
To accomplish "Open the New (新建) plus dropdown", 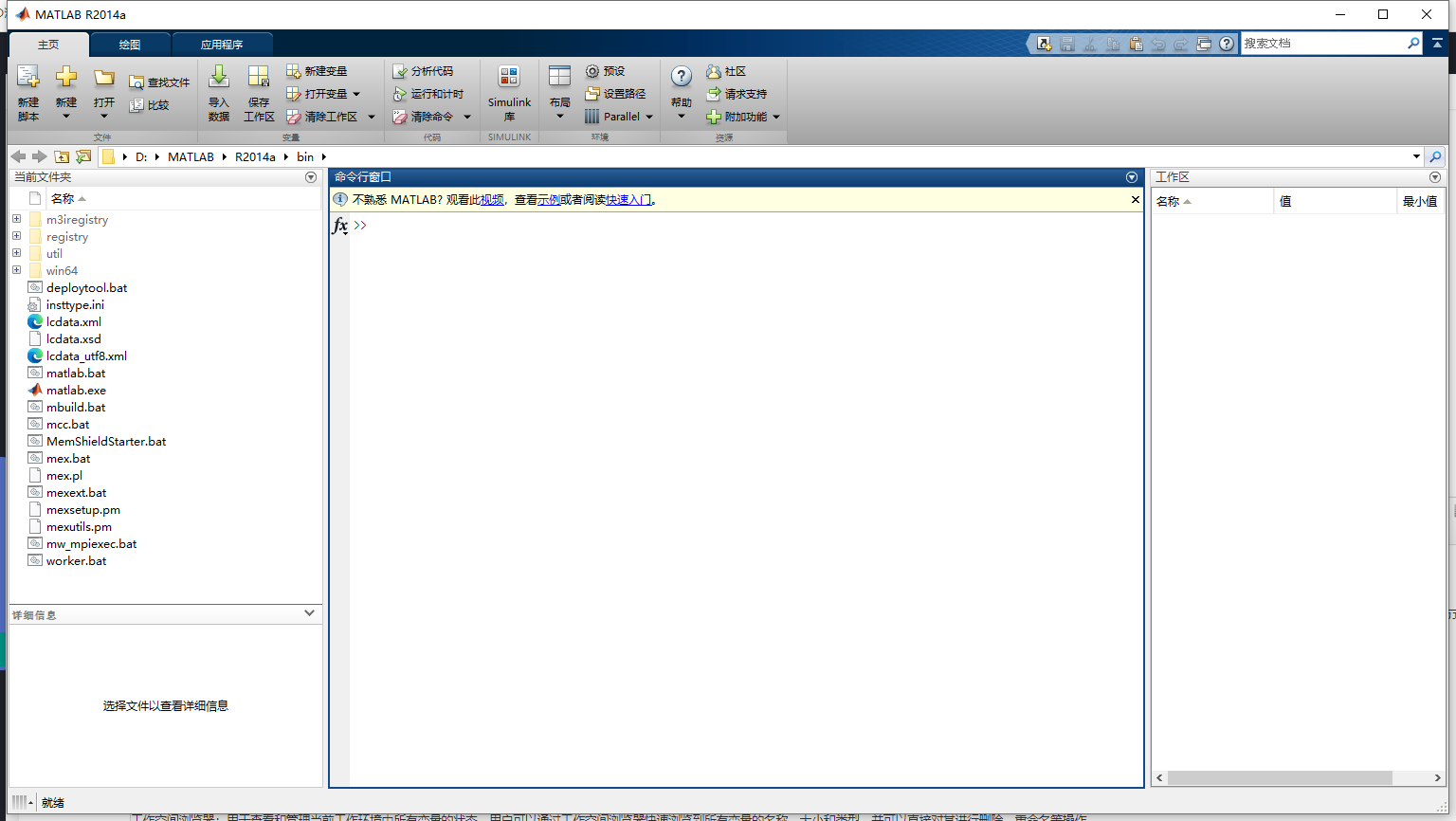I will pos(66,93).
